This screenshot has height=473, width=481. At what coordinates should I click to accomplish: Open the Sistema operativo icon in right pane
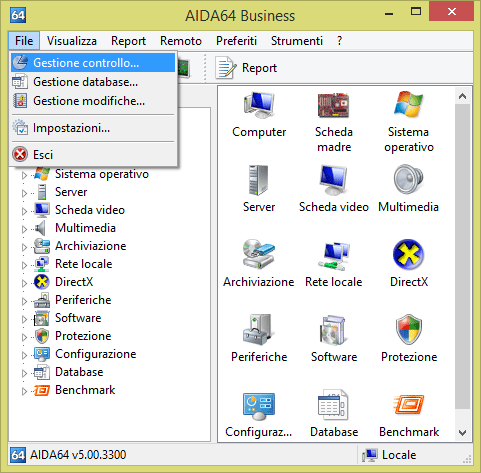[x=408, y=104]
